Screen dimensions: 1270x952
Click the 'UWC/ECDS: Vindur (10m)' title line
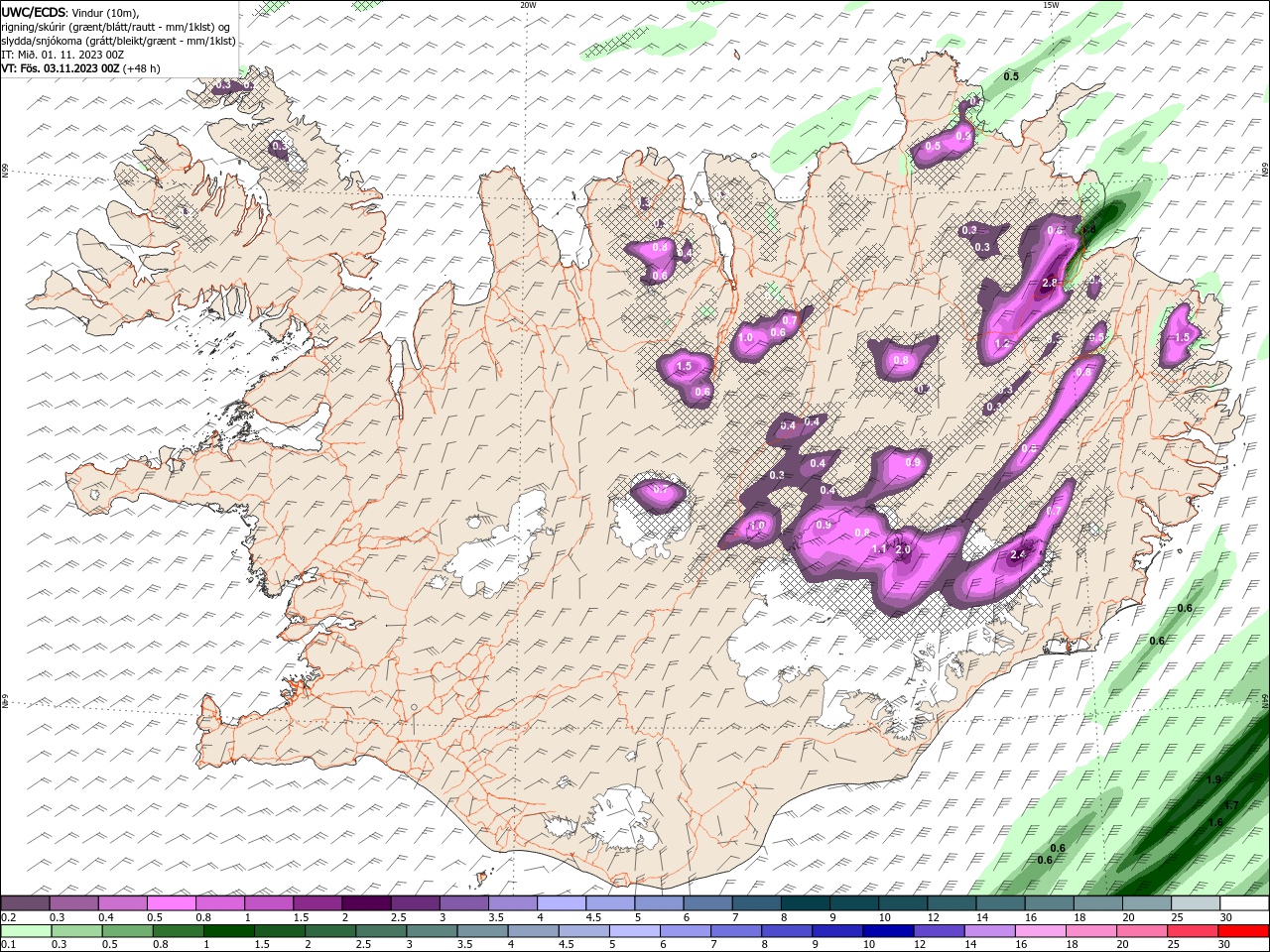point(70,12)
